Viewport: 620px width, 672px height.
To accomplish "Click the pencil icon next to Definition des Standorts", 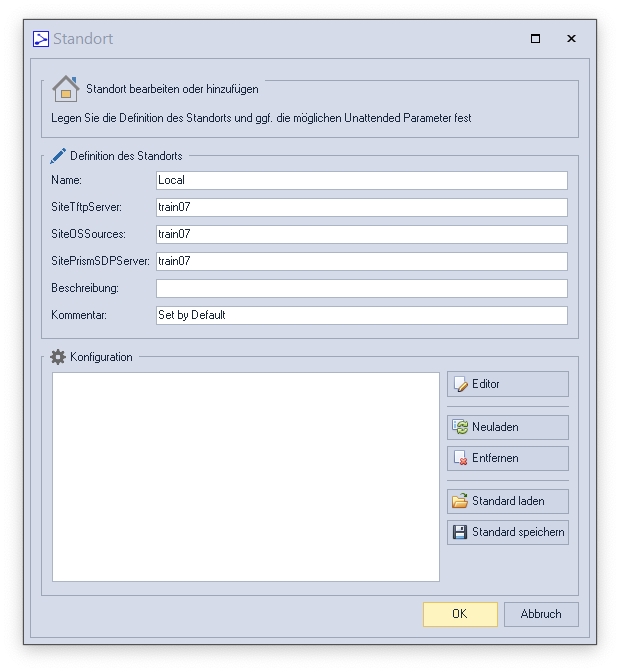I will click(58, 156).
